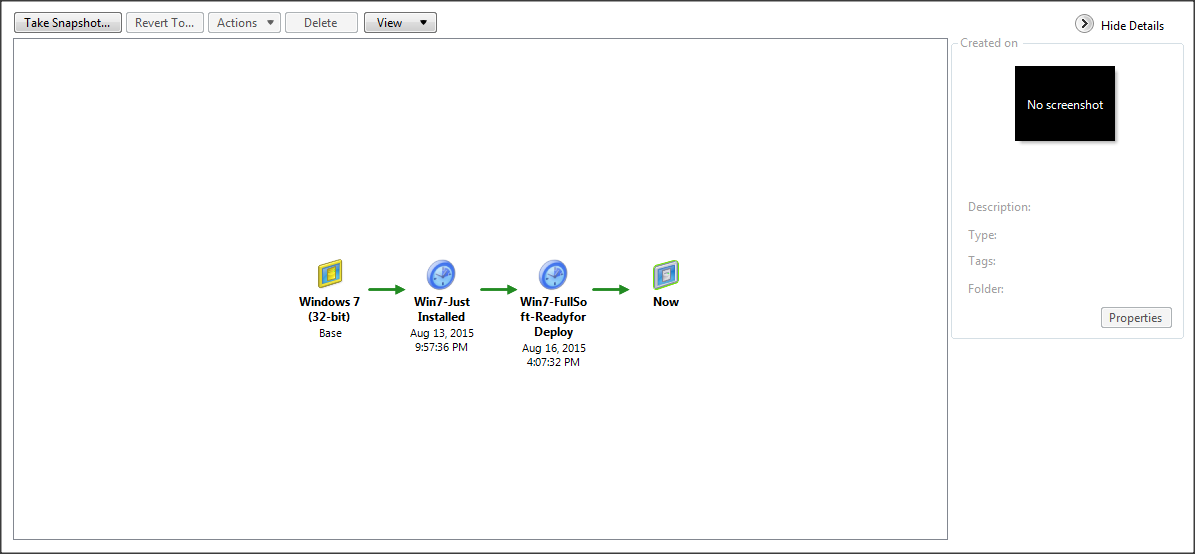Select the Win7-FullSoft-Readyfor Deploy name label
1195x554 pixels.
coord(553,316)
